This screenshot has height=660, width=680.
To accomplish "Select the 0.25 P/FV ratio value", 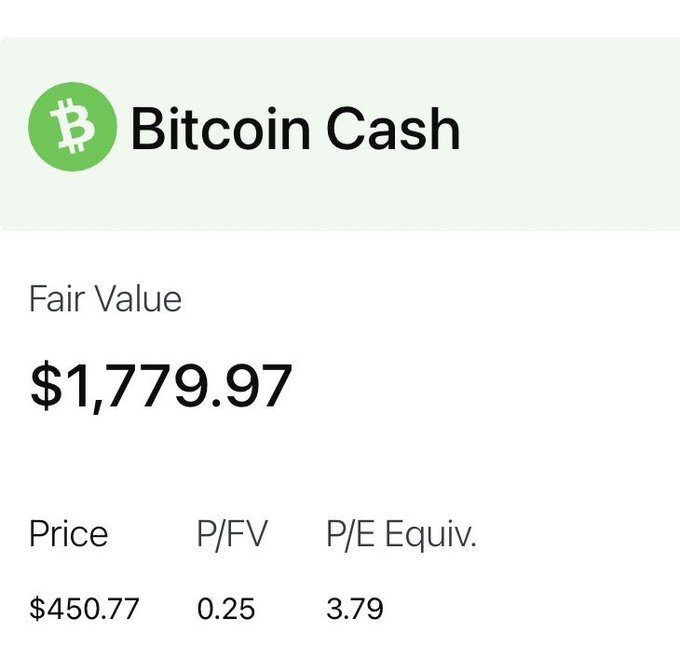I will pos(226,608).
